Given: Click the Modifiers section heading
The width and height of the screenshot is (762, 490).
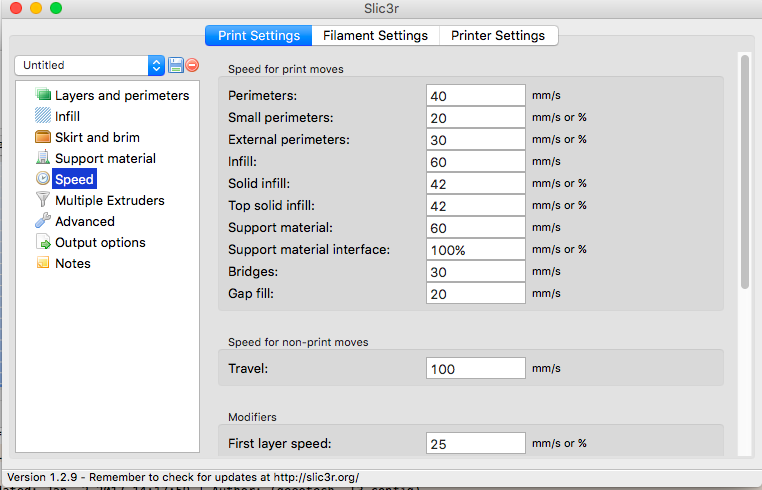Looking at the screenshot, I should click(252, 417).
